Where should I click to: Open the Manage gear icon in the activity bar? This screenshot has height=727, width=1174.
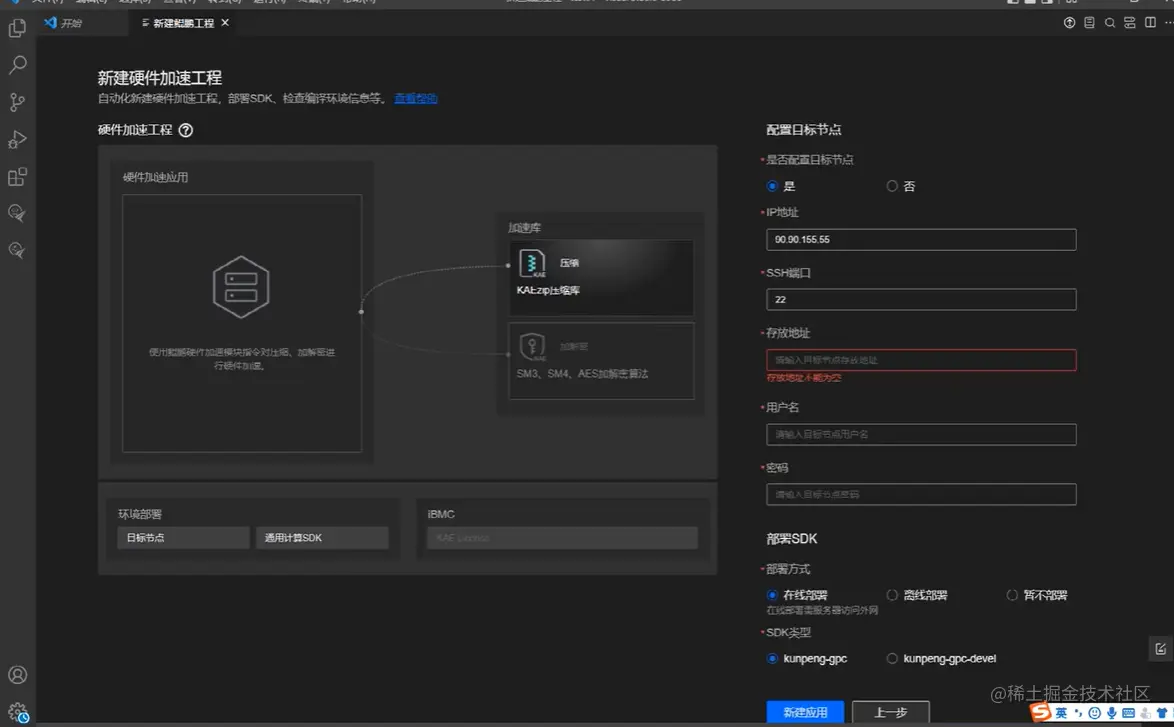tap(17, 711)
